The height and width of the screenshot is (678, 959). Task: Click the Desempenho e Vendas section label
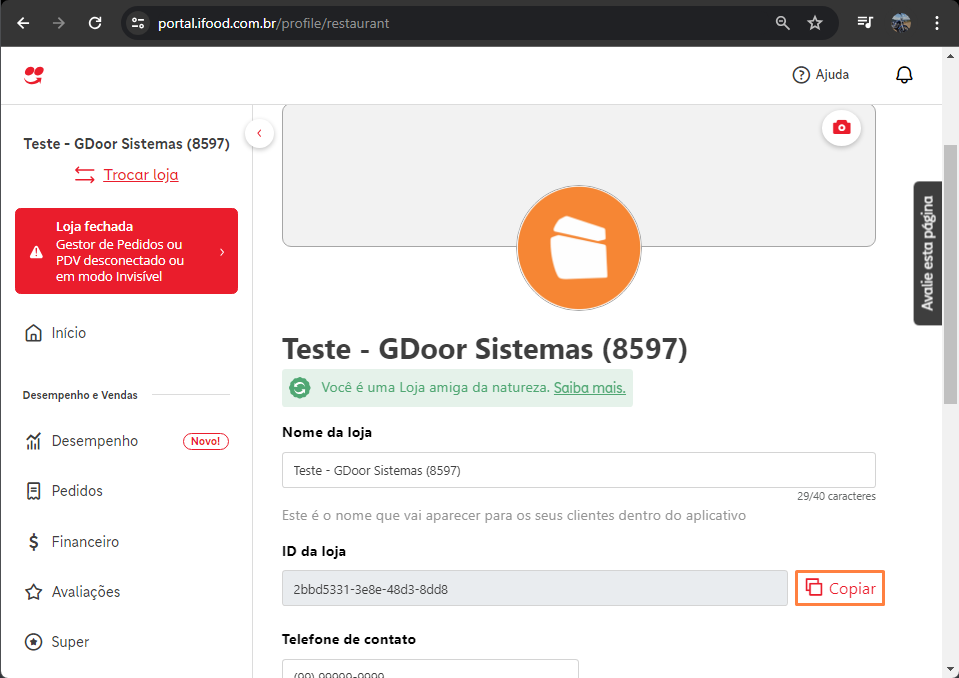tap(80, 395)
